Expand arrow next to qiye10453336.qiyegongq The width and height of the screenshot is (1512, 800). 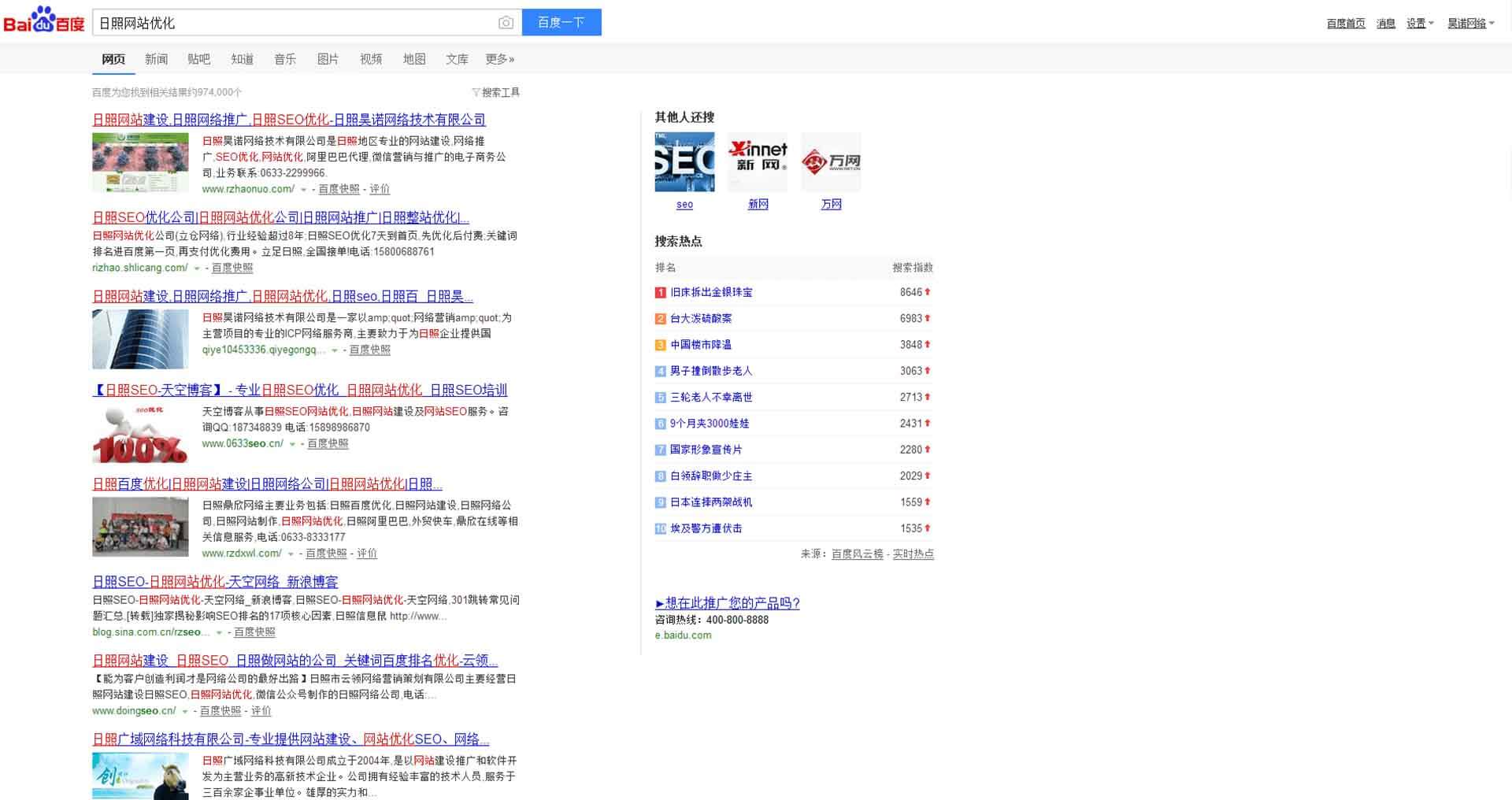(335, 350)
